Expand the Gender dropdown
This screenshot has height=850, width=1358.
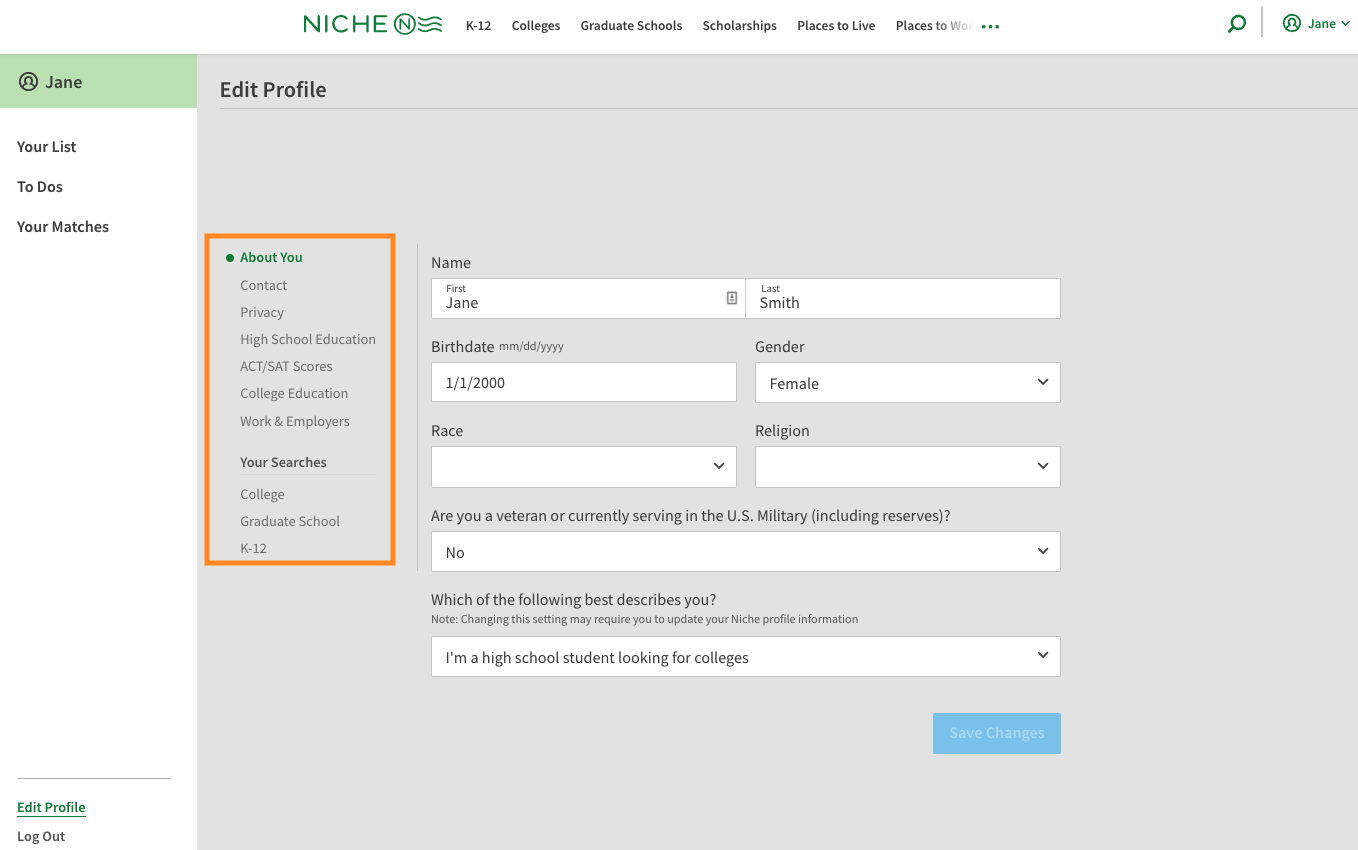tap(907, 383)
